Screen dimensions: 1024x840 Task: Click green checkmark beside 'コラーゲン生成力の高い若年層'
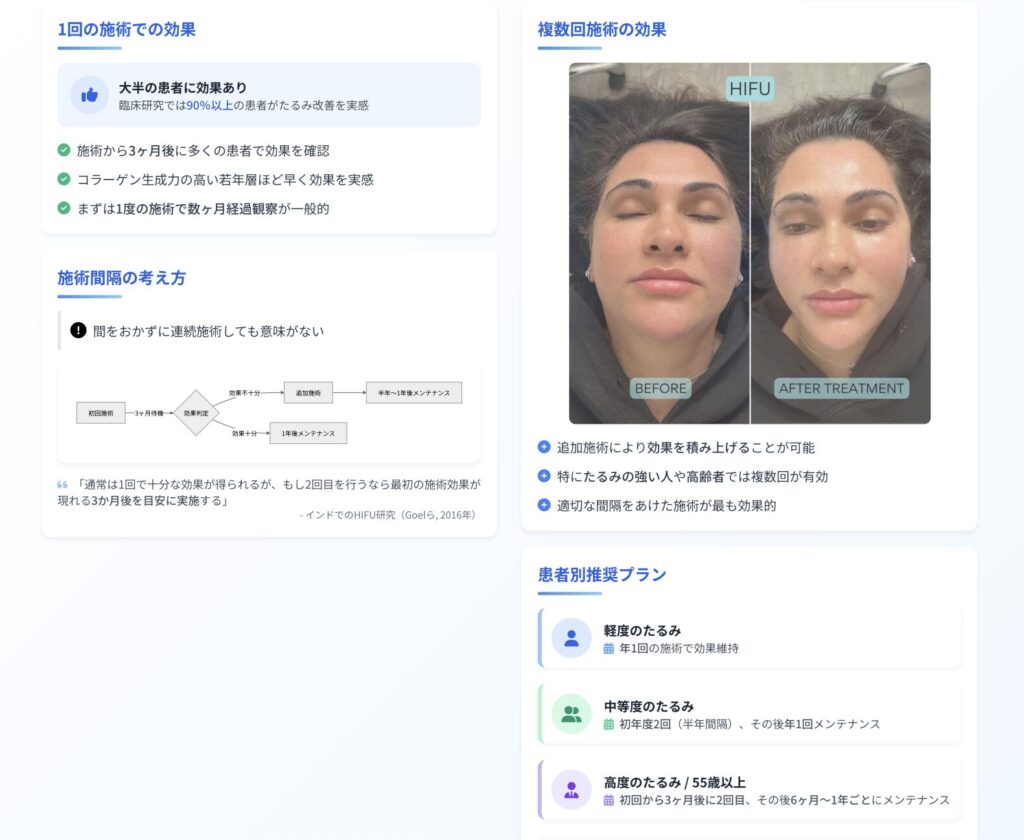pyautogui.click(x=64, y=179)
